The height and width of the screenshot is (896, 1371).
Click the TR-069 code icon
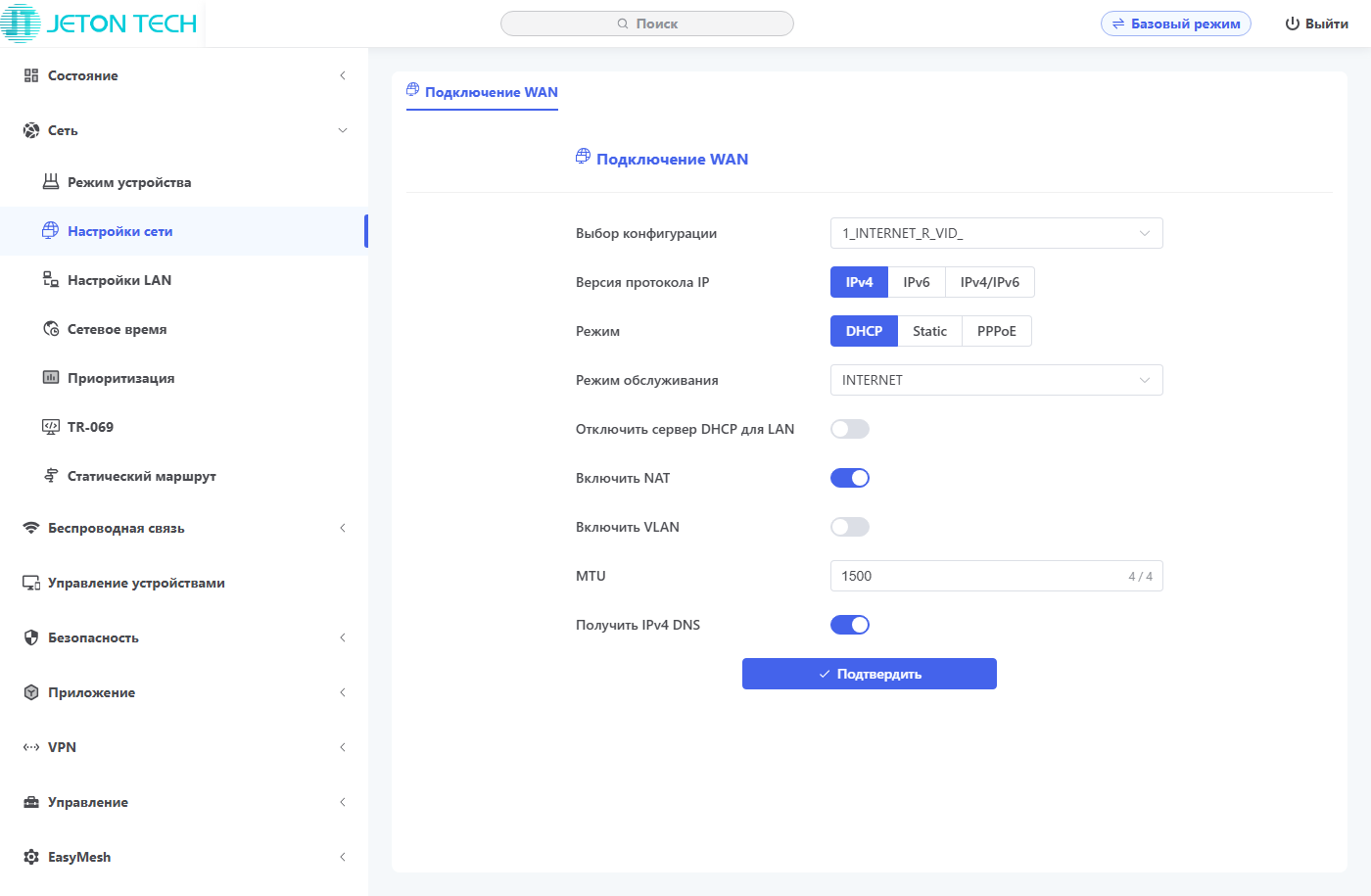tap(51, 427)
